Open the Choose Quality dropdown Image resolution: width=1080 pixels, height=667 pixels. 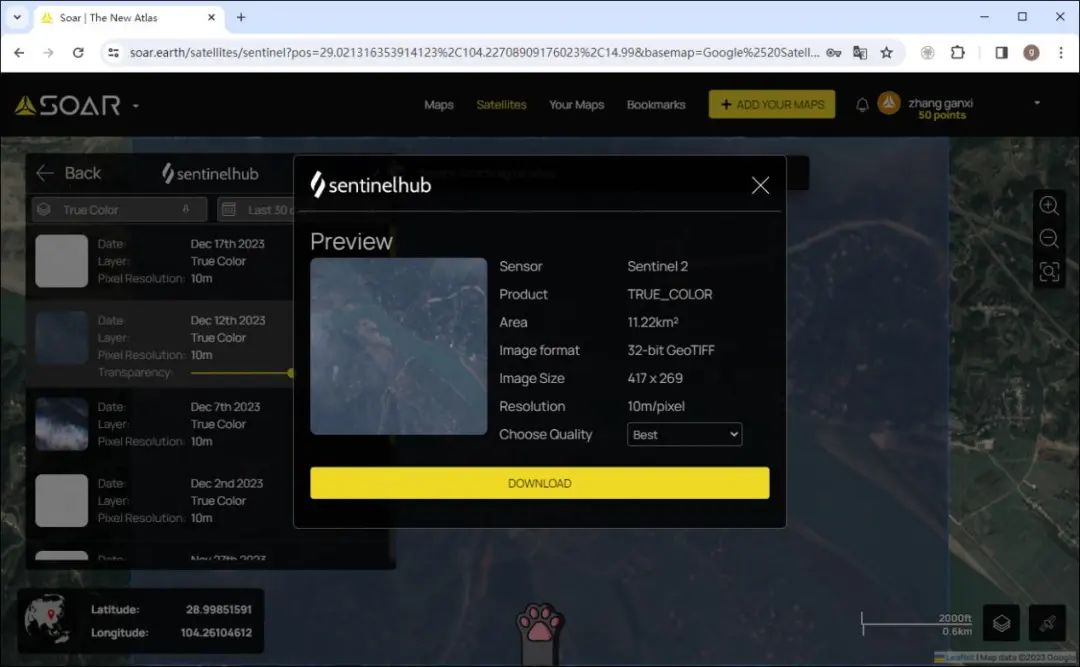[684, 434]
